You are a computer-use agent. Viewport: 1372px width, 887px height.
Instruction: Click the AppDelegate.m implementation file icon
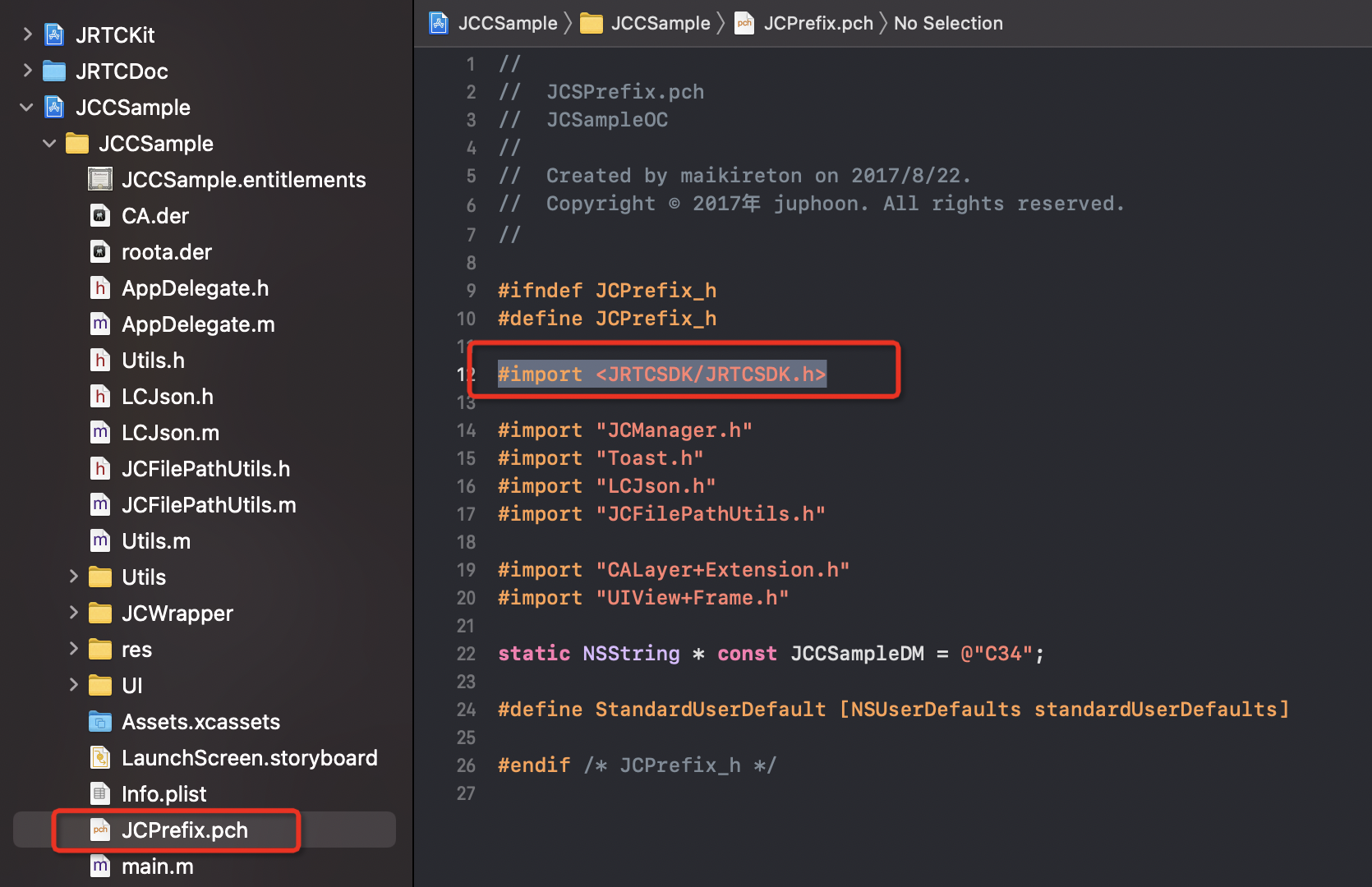click(x=100, y=324)
